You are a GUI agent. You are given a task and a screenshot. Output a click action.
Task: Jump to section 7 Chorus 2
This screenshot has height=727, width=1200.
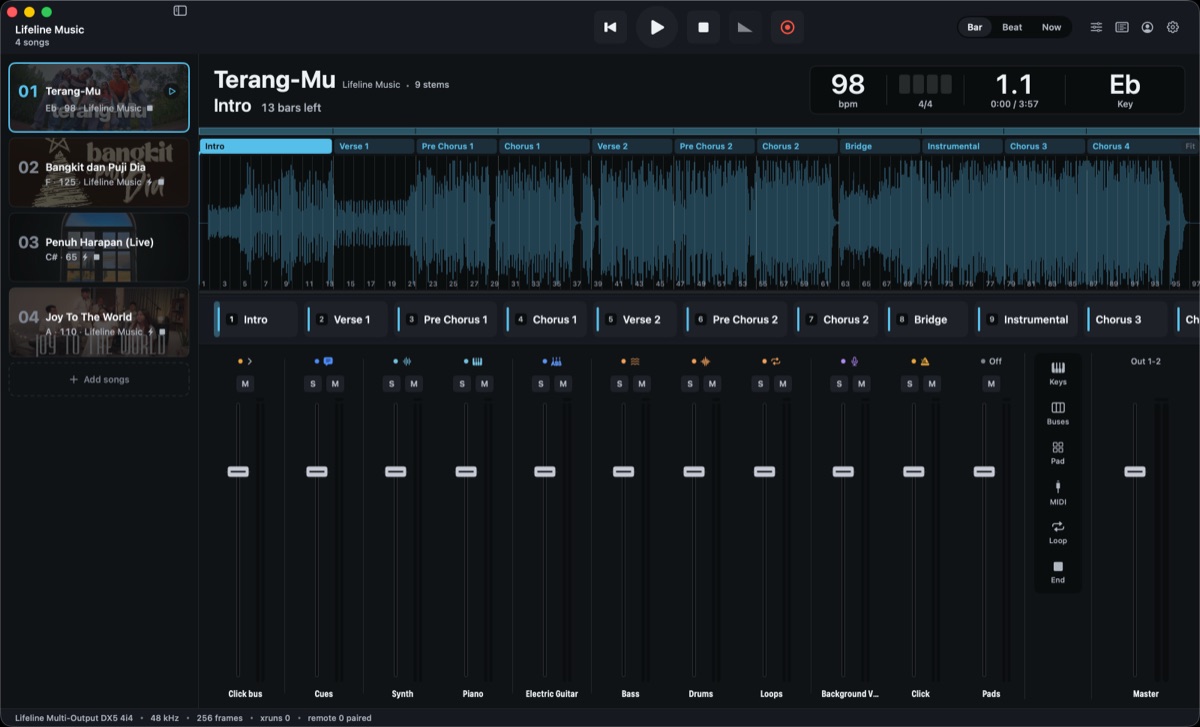[x=838, y=319]
